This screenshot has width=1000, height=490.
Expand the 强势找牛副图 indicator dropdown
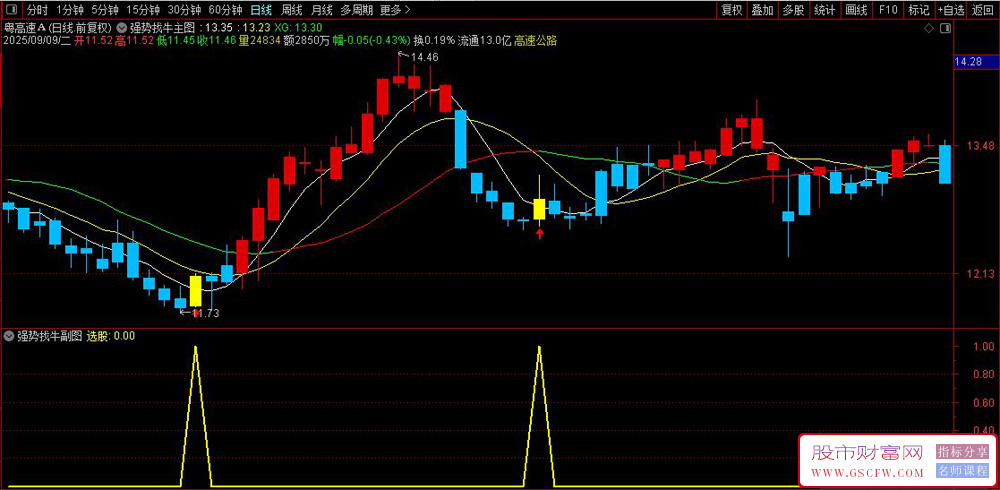click(x=10, y=336)
